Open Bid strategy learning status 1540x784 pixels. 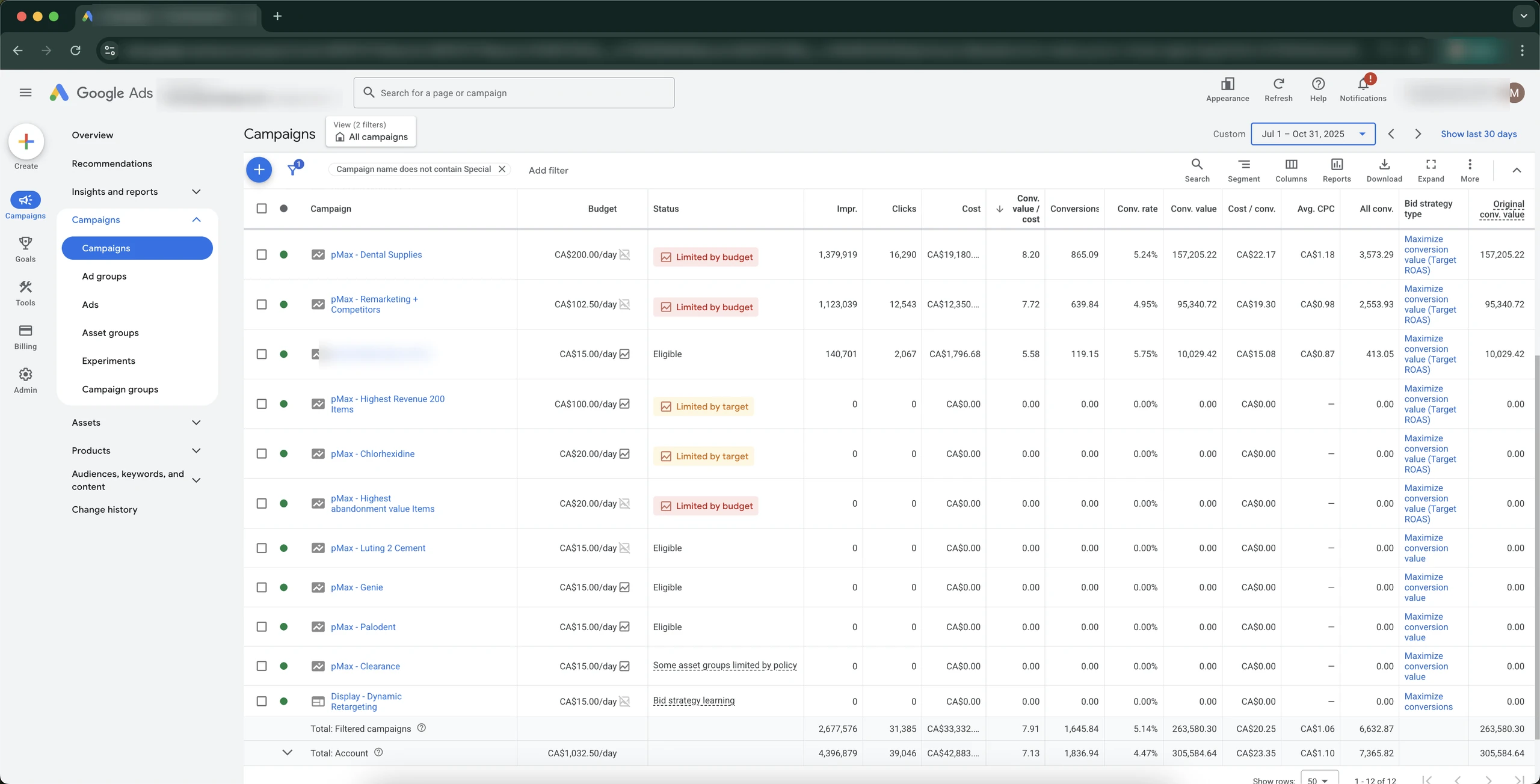(694, 700)
